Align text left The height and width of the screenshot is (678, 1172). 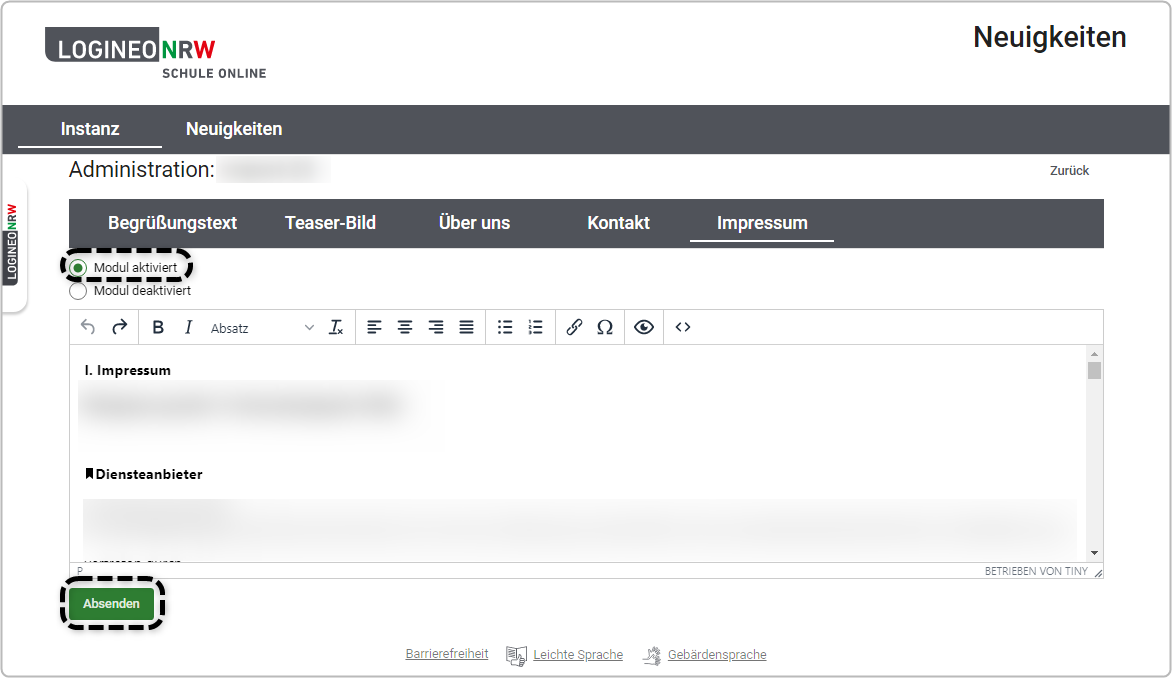[x=374, y=327]
